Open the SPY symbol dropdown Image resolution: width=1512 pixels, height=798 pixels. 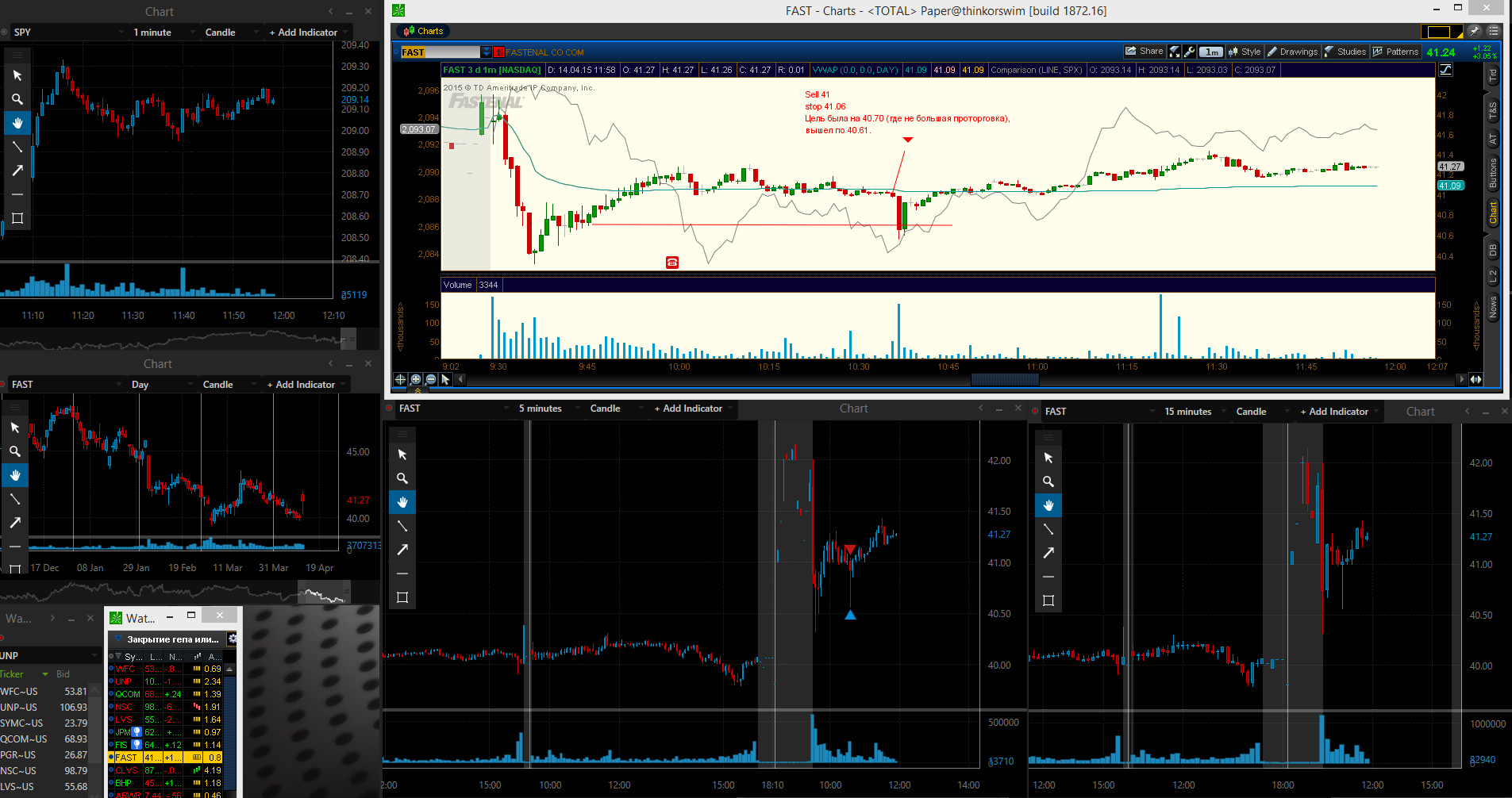tap(69, 32)
